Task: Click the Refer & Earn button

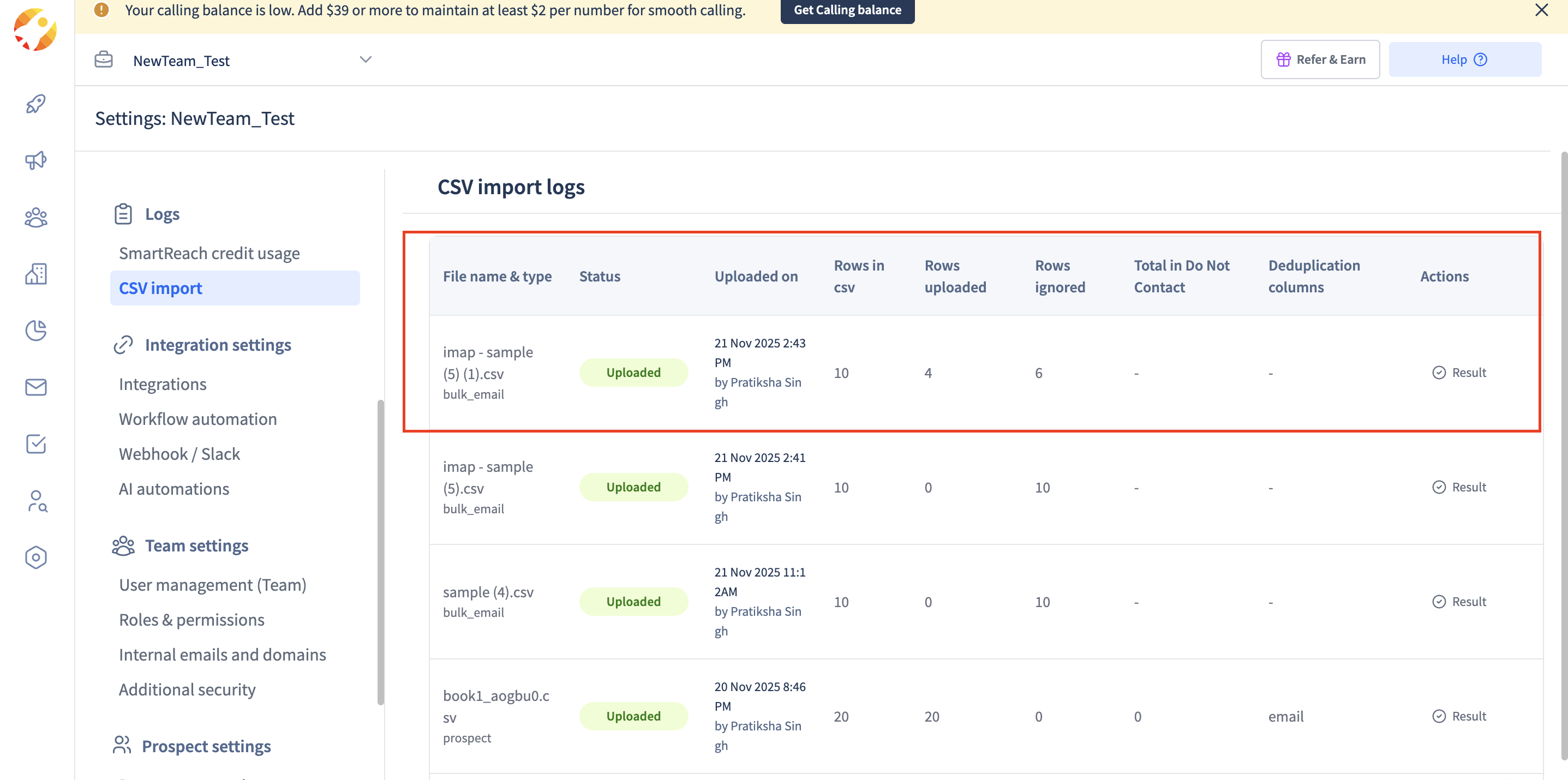Action: pyautogui.click(x=1320, y=59)
